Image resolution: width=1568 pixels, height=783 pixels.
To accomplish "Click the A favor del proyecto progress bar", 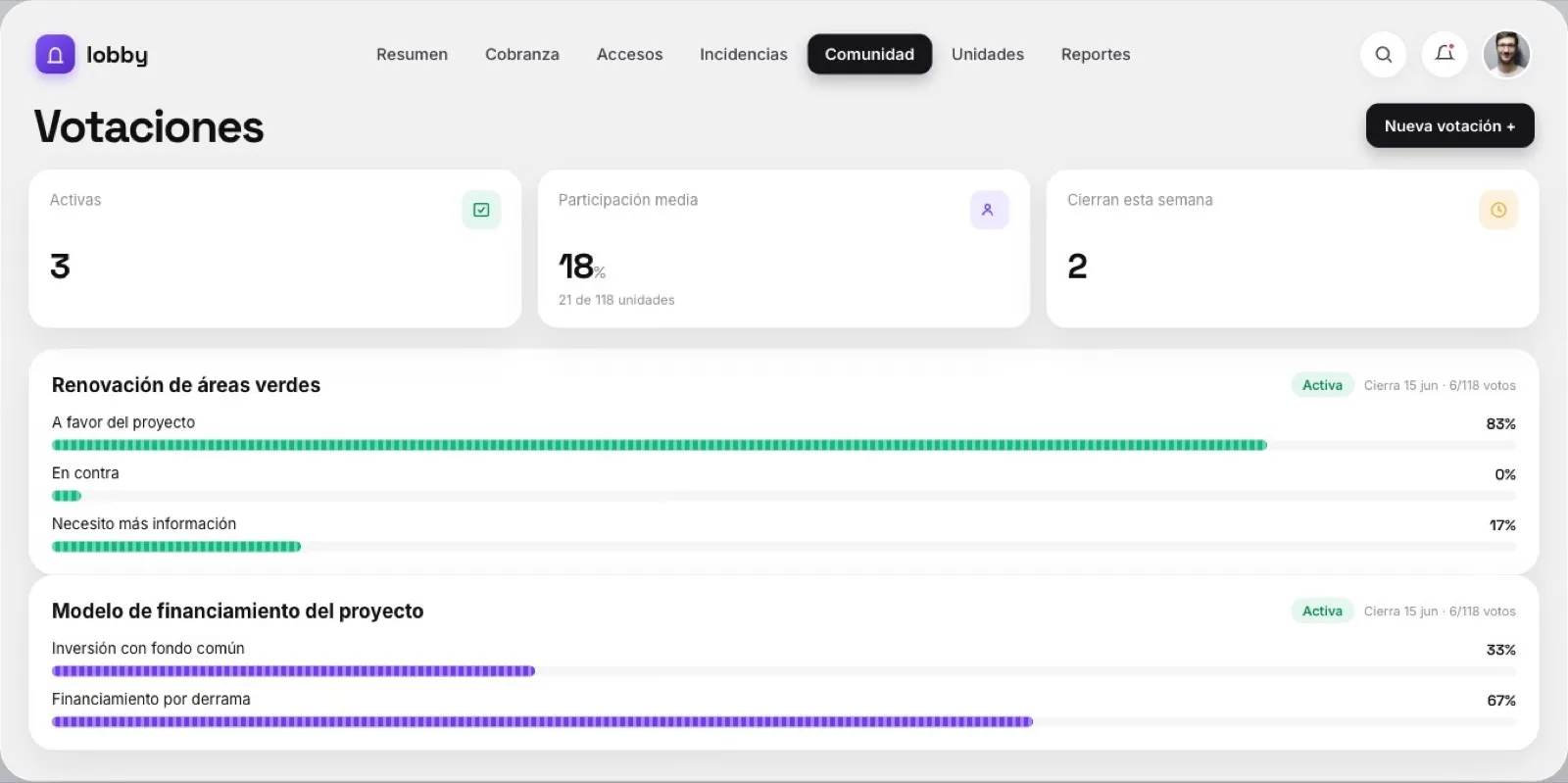I will [x=783, y=445].
